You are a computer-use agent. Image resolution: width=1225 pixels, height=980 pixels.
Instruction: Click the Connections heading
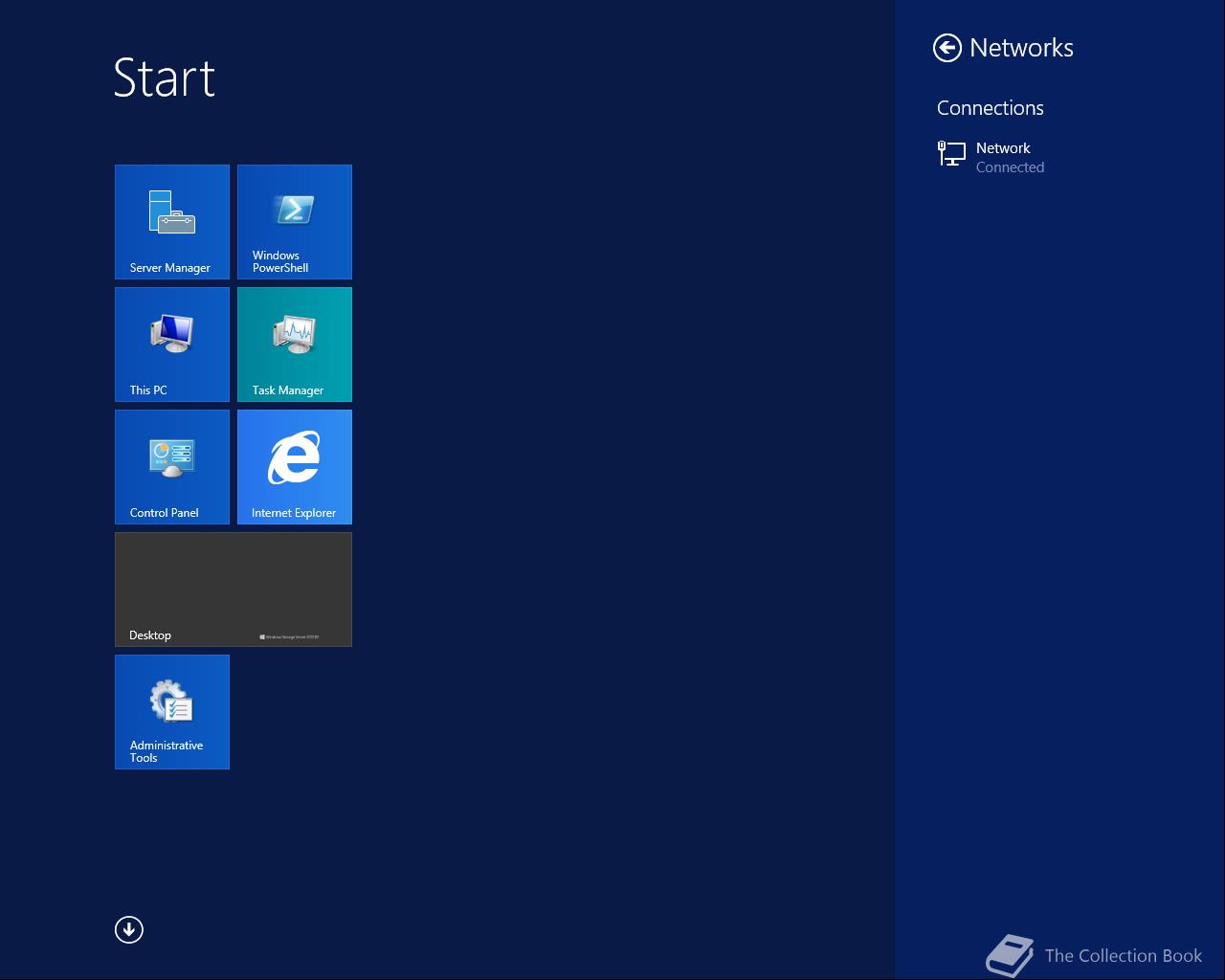coord(991,108)
